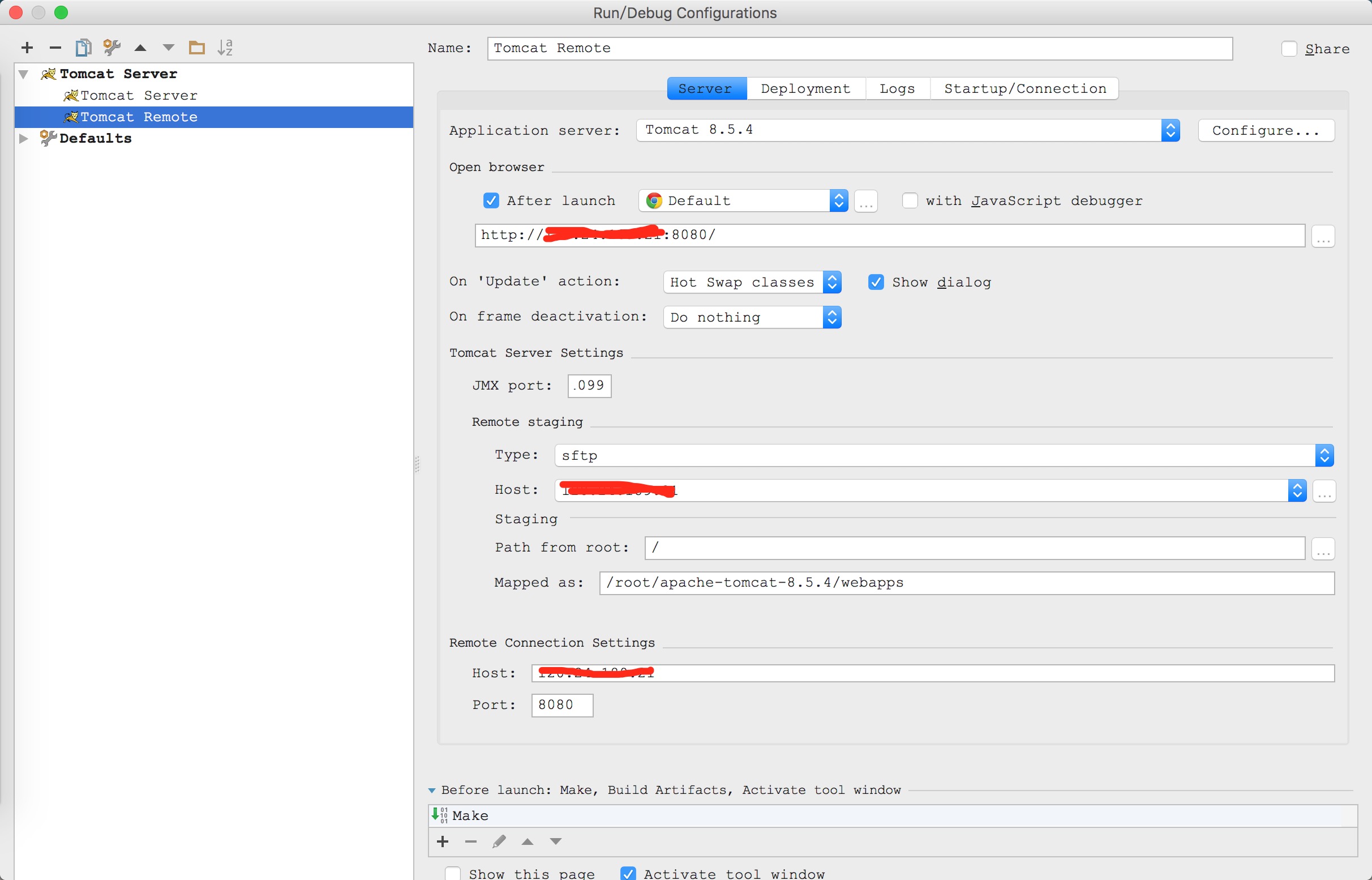The width and height of the screenshot is (1372, 880).
Task: Move configuration up in list
Action: coord(140,48)
